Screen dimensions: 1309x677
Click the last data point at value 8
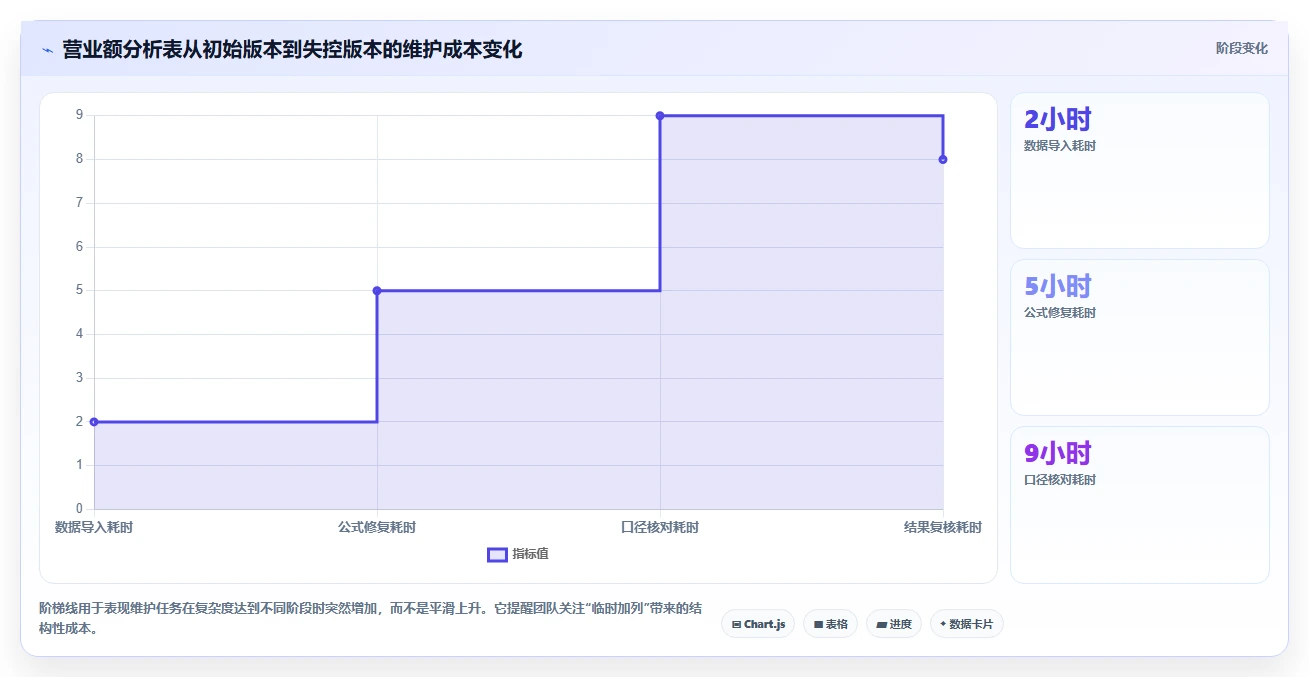coord(943,160)
